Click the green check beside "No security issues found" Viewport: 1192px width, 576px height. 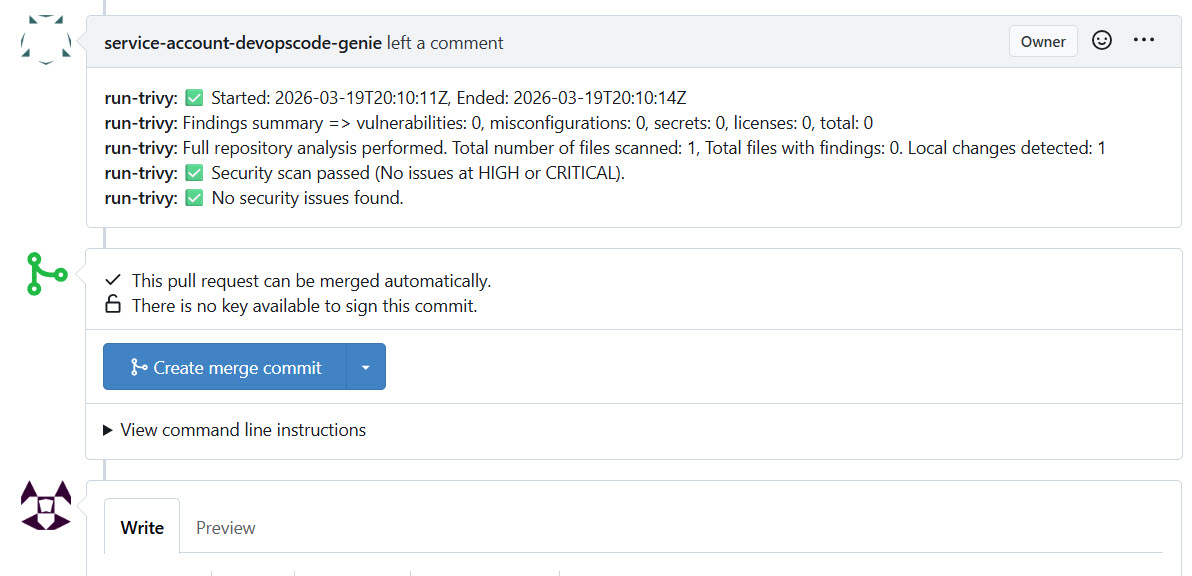tap(194, 198)
